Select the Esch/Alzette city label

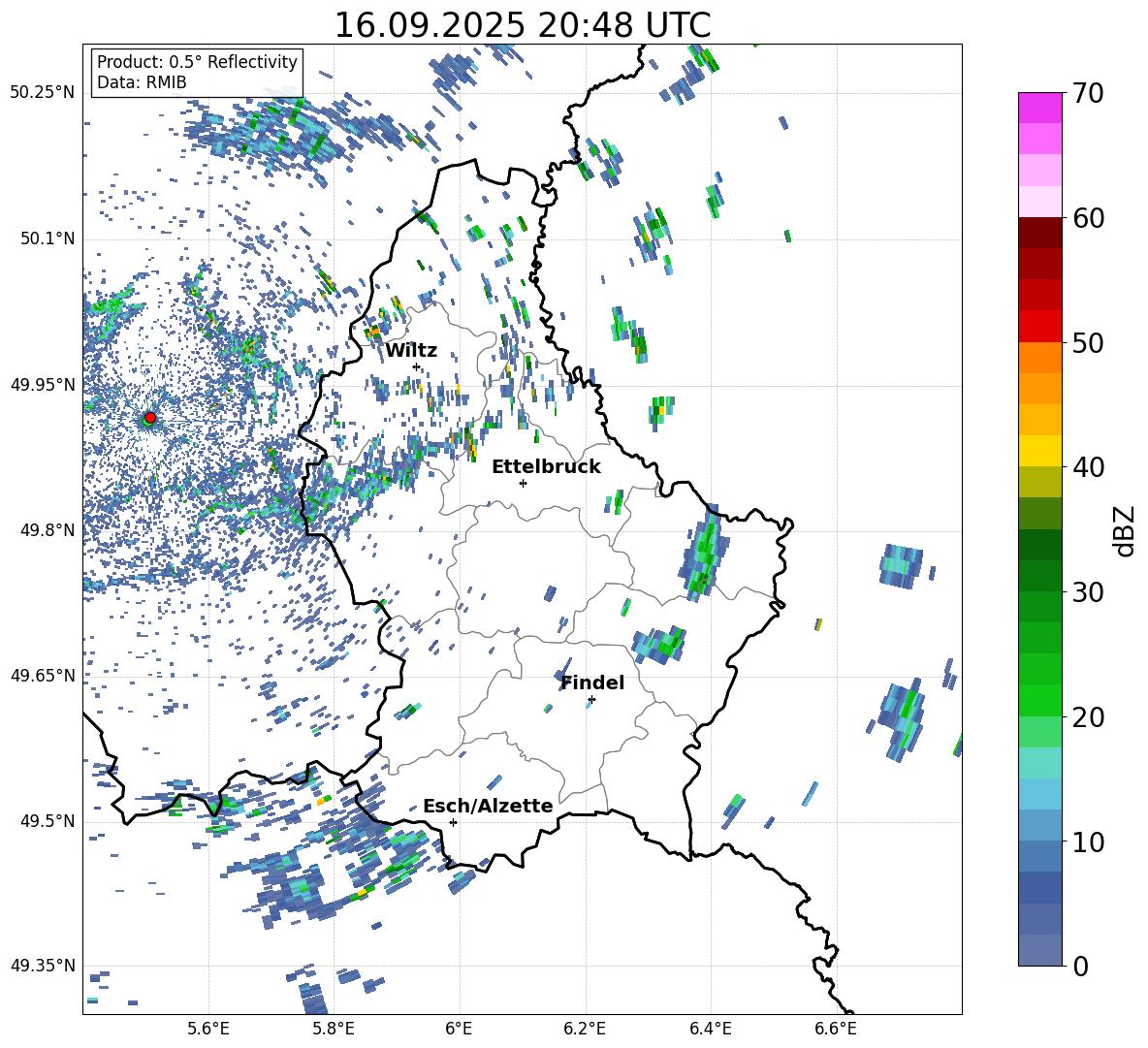pos(488,806)
